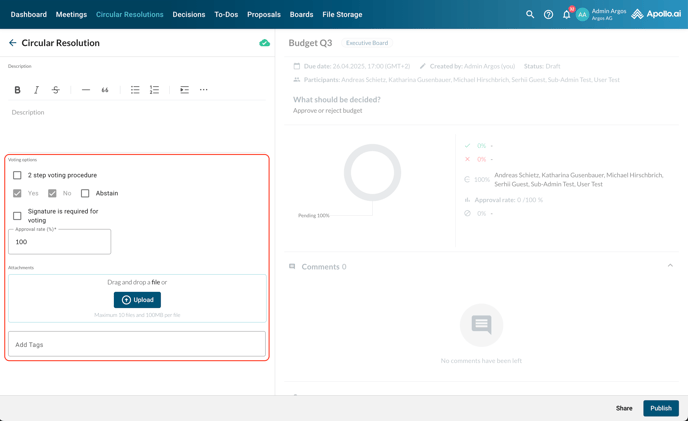This screenshot has width=688, height=421.
Task: Collapse the Comments section
Action: [670, 266]
